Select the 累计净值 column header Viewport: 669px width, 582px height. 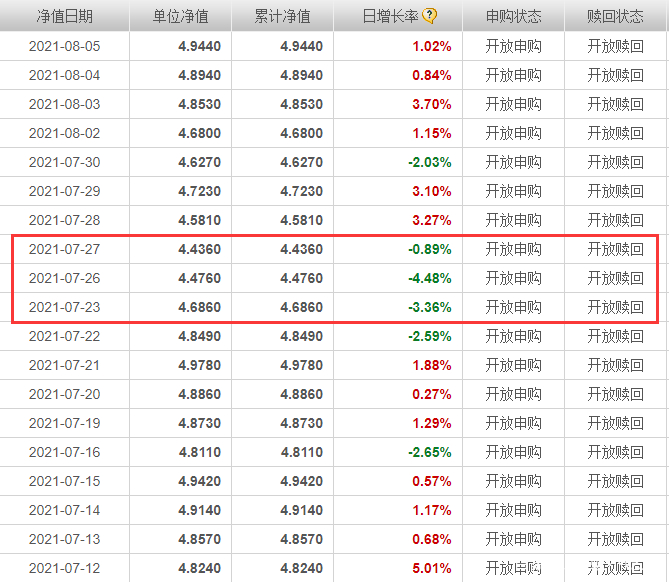pyautogui.click(x=282, y=16)
